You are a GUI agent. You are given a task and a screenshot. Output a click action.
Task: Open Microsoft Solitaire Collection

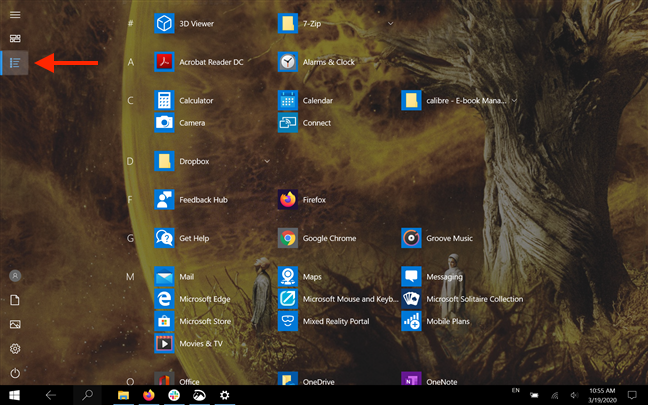[462, 299]
